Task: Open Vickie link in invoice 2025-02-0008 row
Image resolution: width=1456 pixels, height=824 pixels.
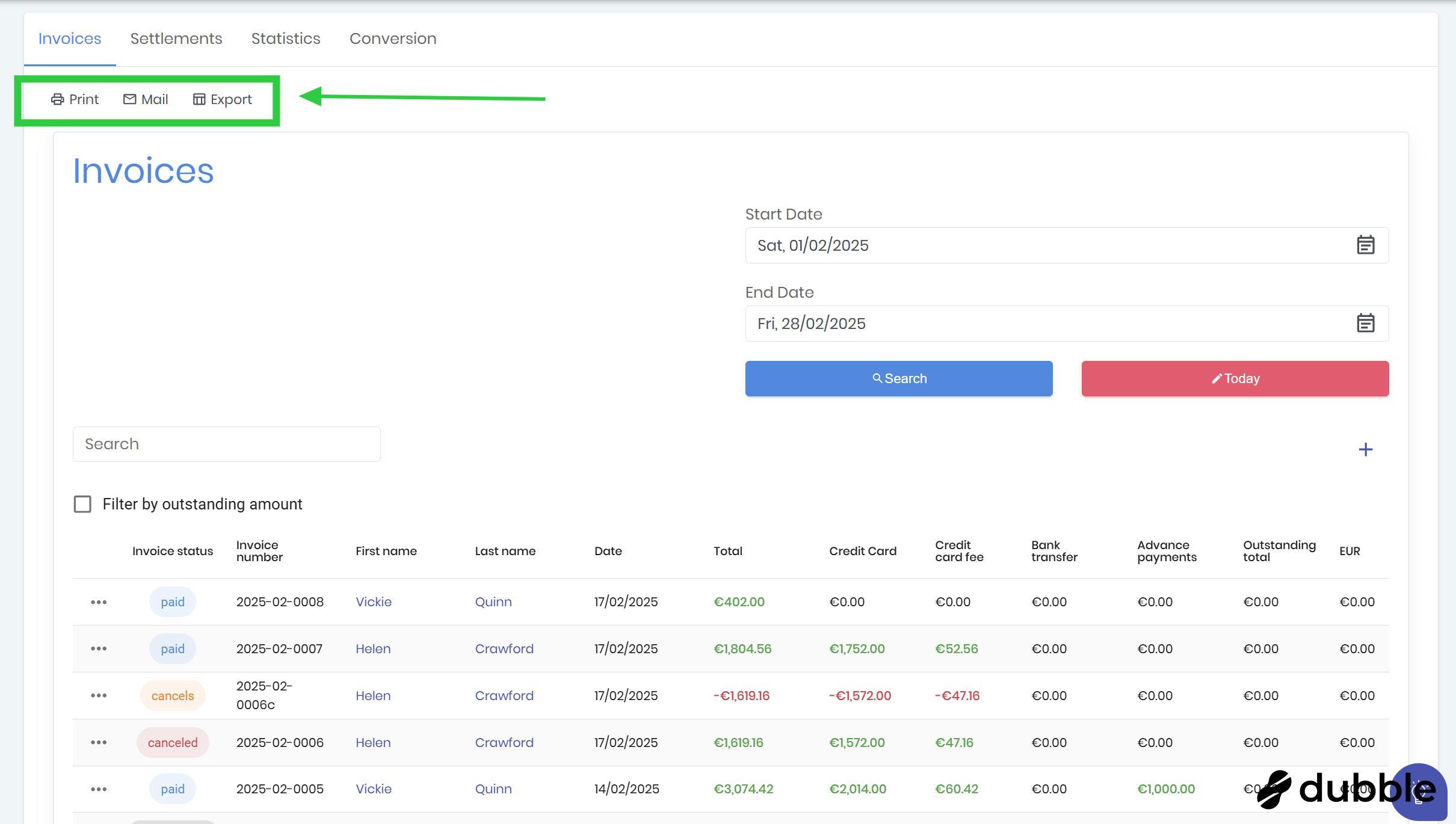Action: [x=373, y=602]
